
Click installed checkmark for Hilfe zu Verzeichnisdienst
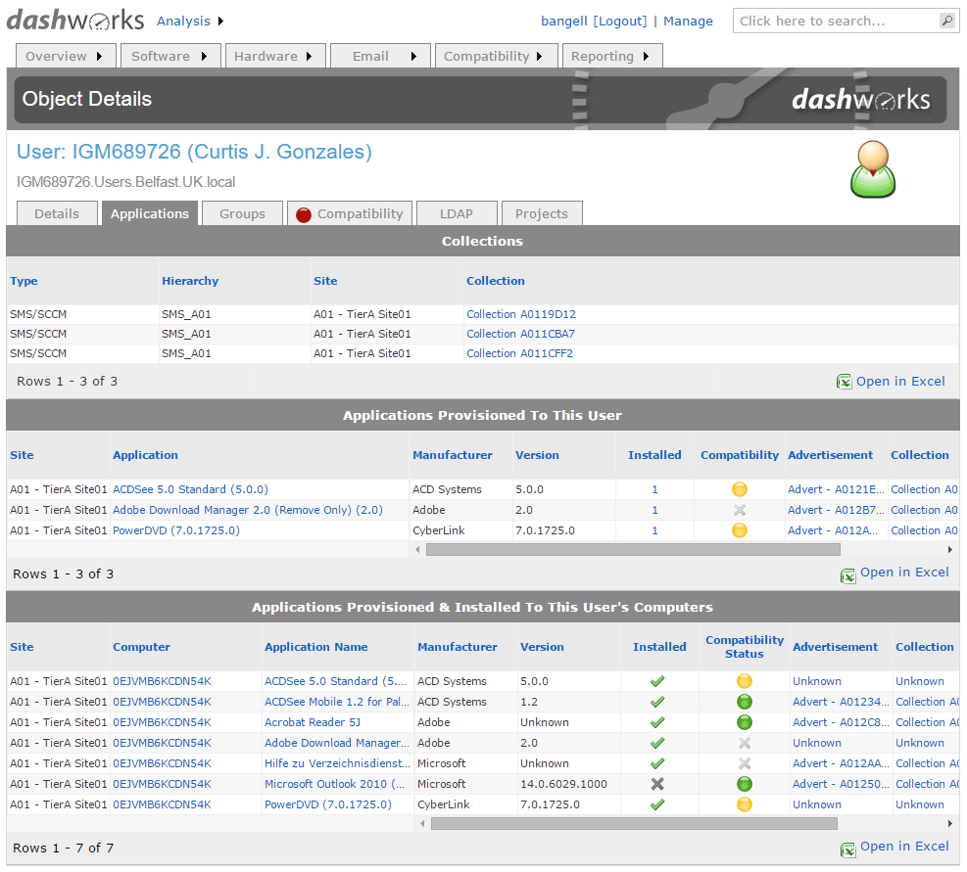click(x=657, y=763)
